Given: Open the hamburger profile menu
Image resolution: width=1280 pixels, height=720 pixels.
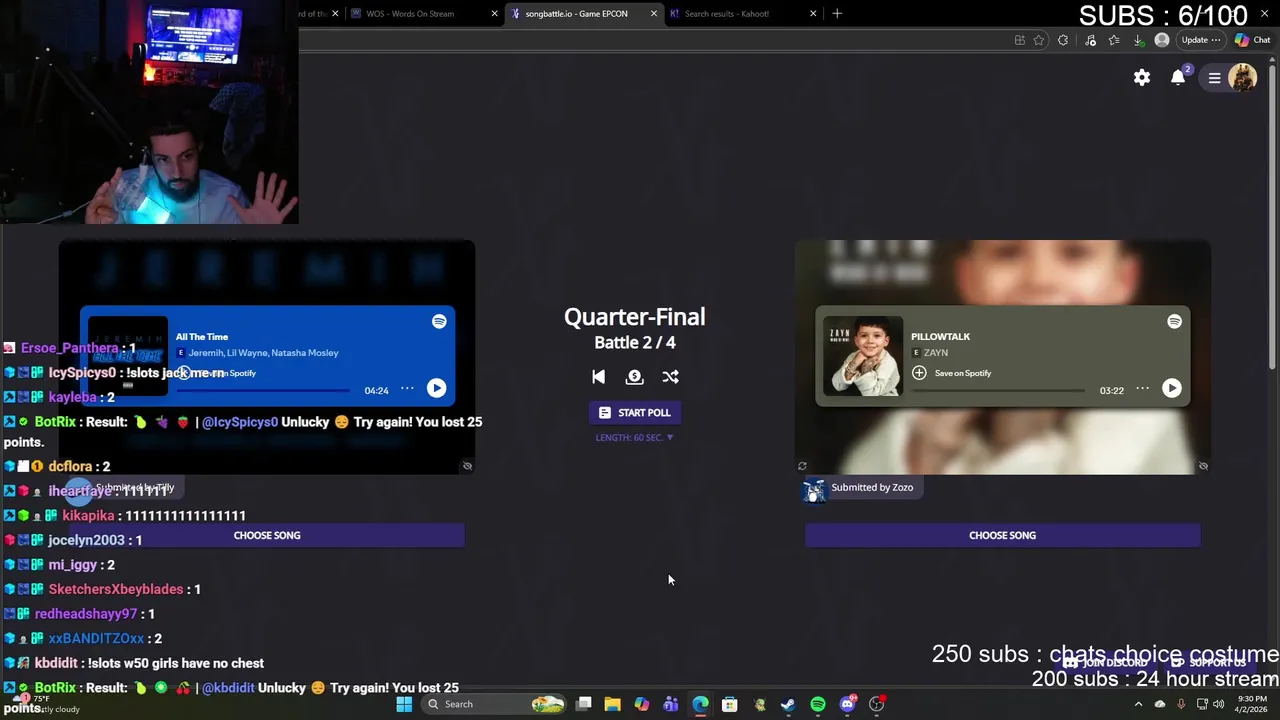Looking at the screenshot, I should 1215,78.
